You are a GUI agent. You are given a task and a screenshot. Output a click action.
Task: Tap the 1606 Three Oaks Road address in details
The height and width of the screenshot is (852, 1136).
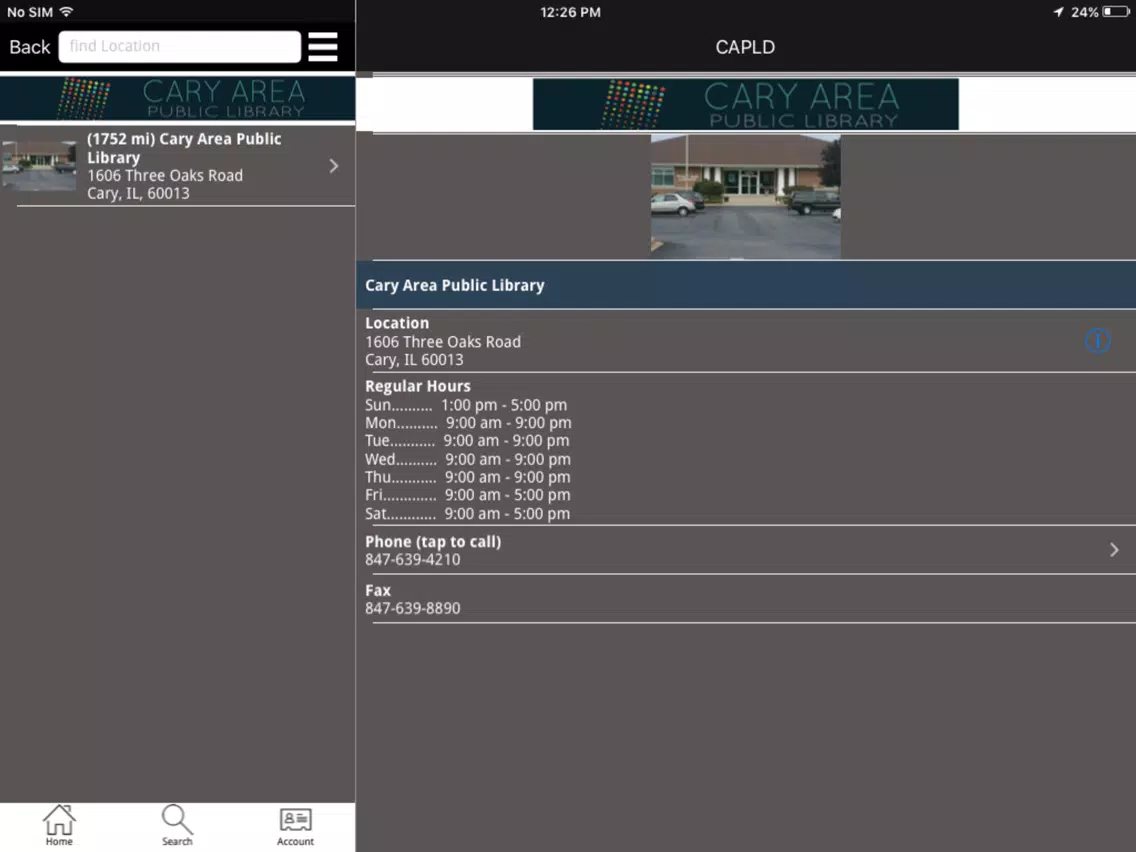point(443,351)
